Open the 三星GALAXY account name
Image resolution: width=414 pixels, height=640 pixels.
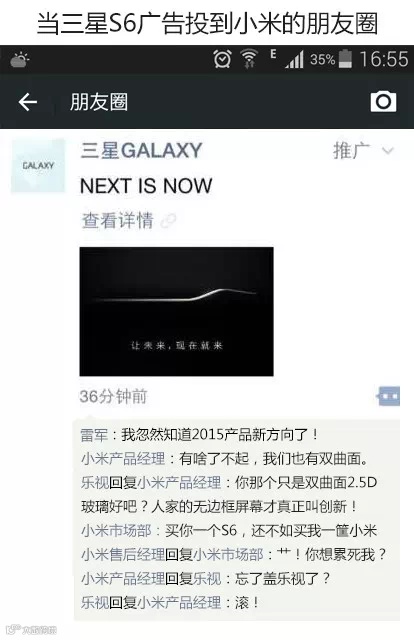click(141, 150)
